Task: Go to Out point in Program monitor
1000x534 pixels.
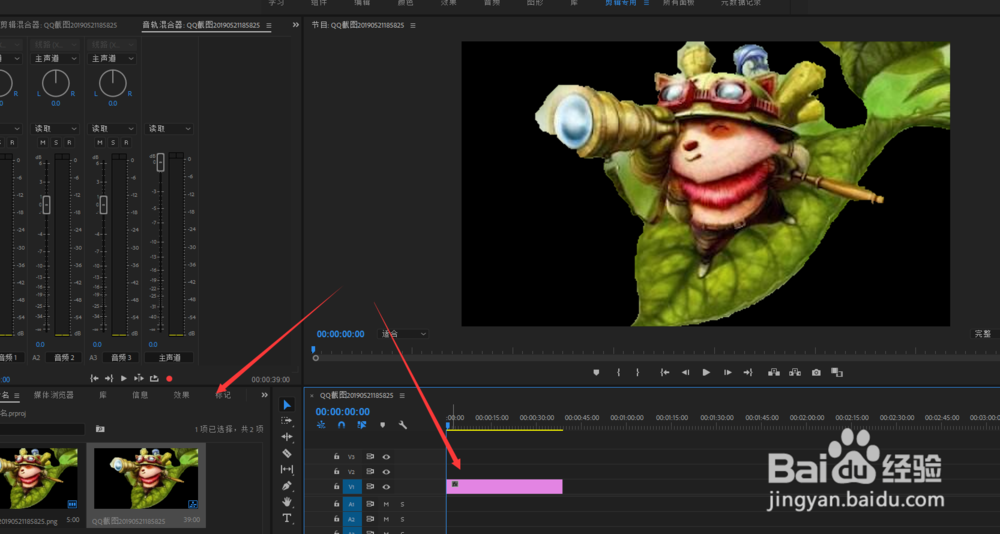Action: pos(748,373)
